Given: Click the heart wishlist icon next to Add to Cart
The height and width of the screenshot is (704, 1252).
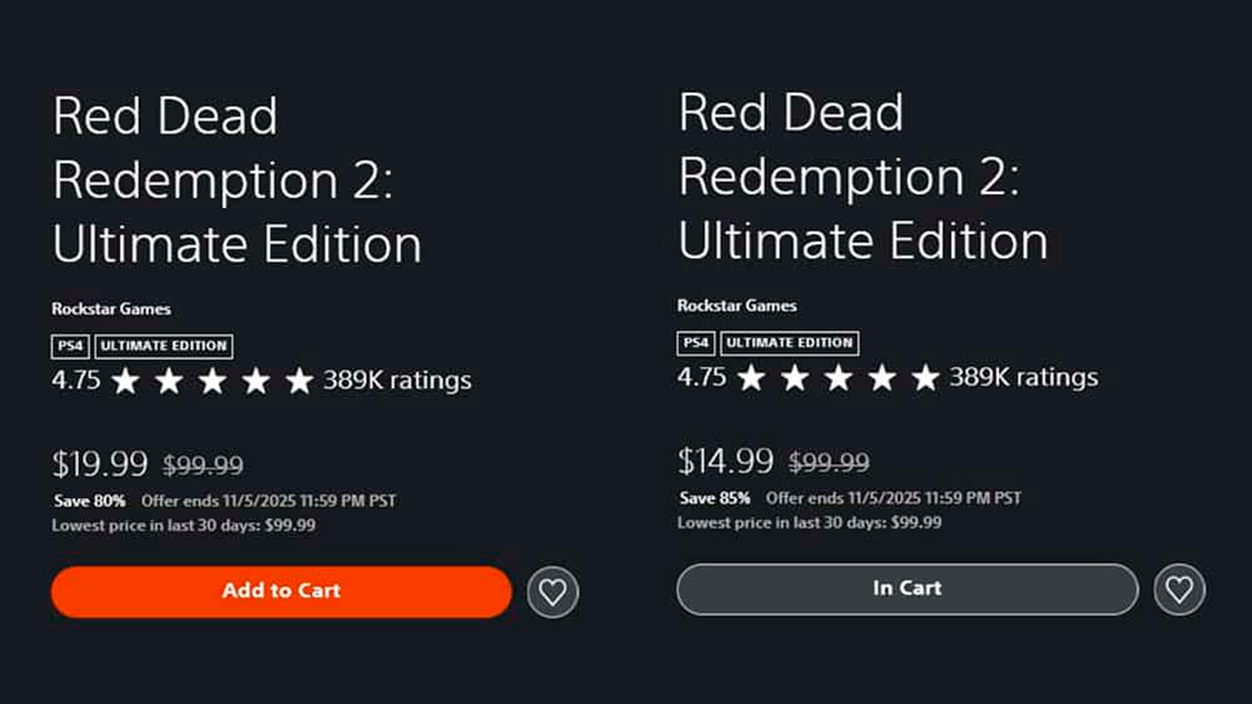Looking at the screenshot, I should 553,592.
